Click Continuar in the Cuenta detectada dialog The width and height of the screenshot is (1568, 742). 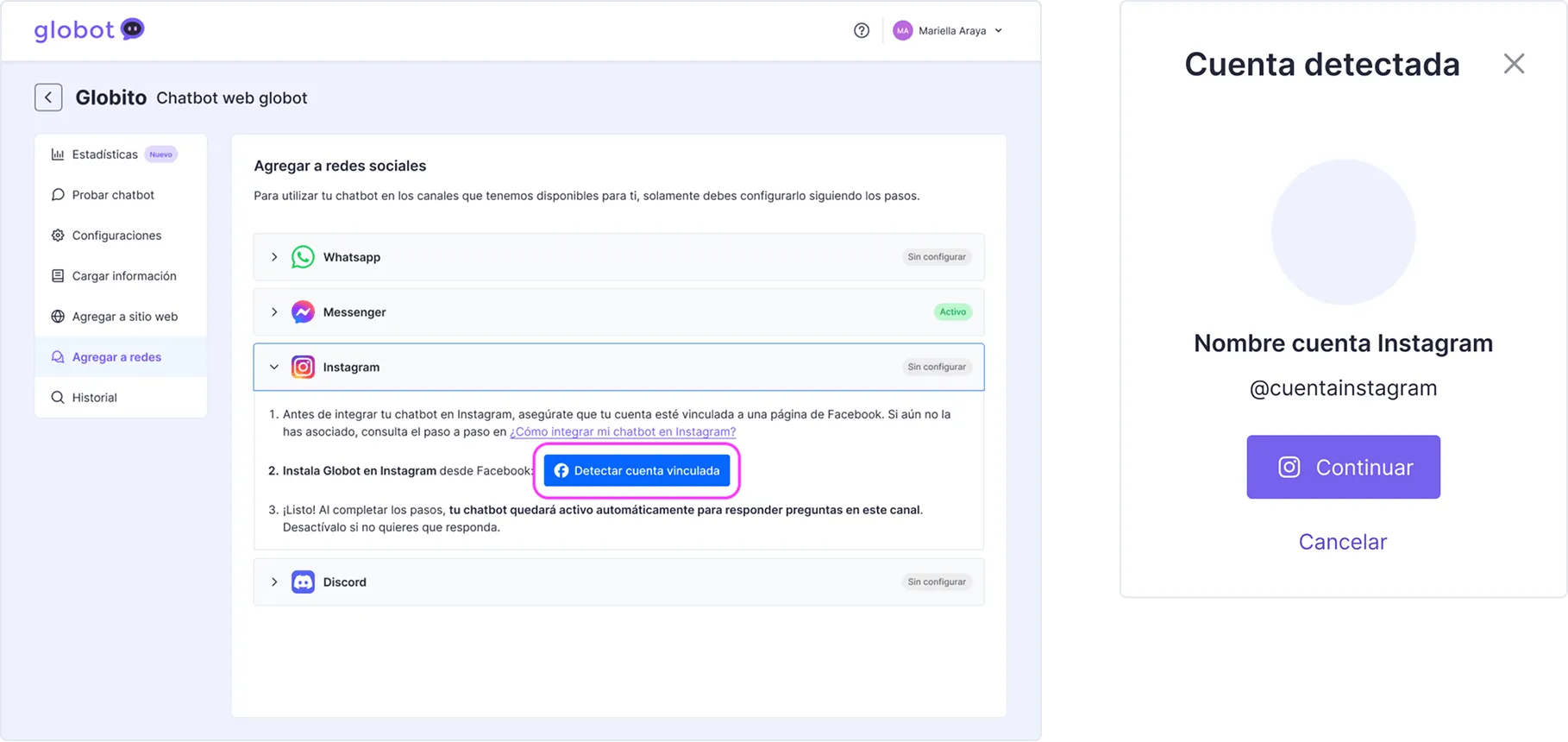coord(1343,467)
